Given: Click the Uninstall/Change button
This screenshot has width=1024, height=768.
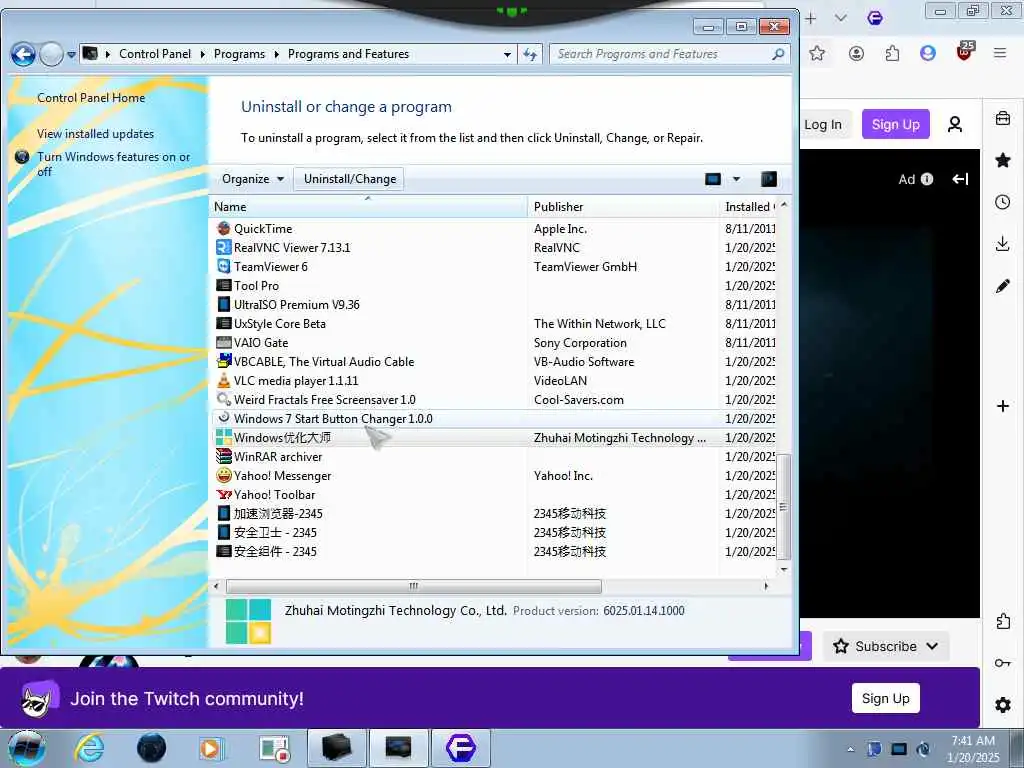Looking at the screenshot, I should 349,179.
